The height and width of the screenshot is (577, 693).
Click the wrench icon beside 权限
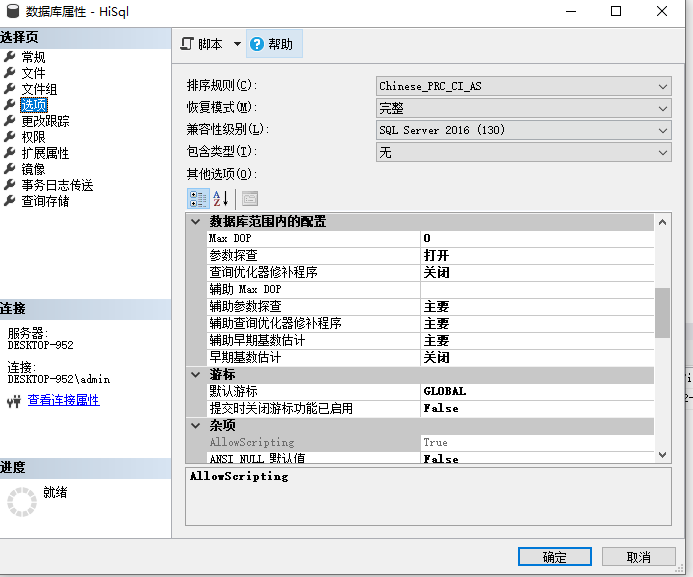click(x=10, y=137)
